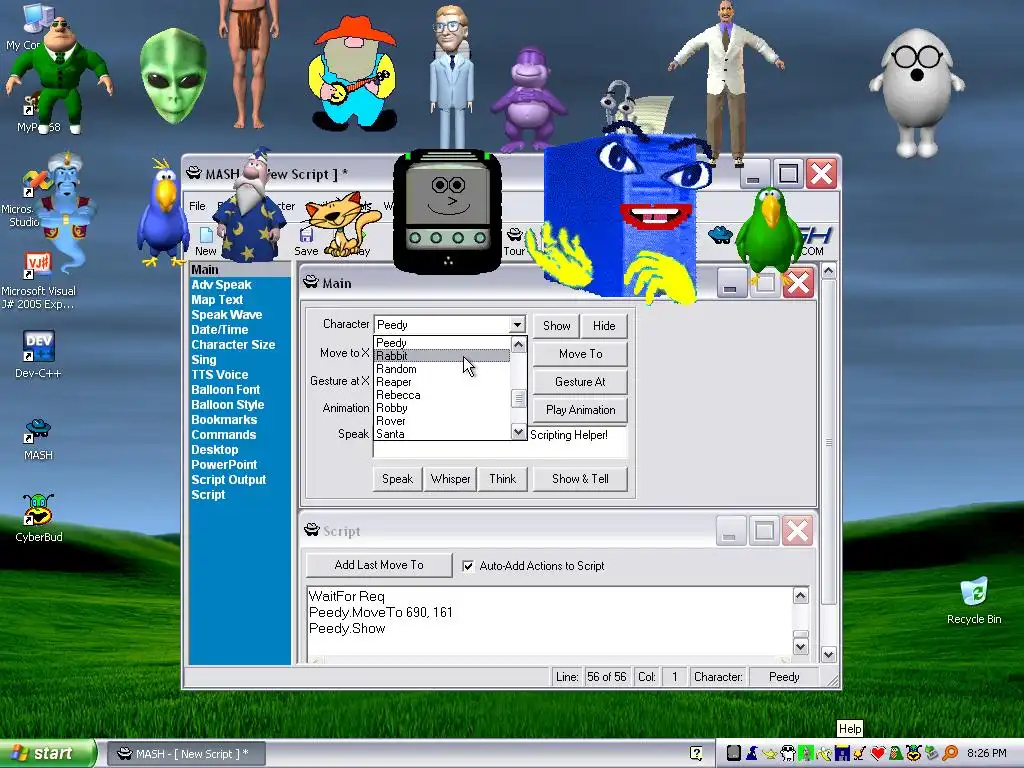Click the white ghost tray icon
Screen dimensions: 1024x768
click(788, 753)
